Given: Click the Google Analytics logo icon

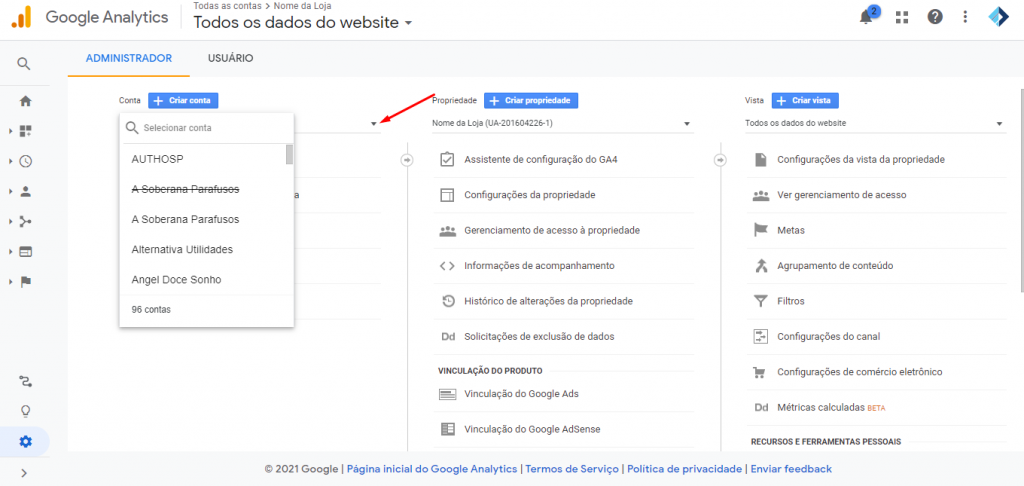Looking at the screenshot, I should click(21, 17).
